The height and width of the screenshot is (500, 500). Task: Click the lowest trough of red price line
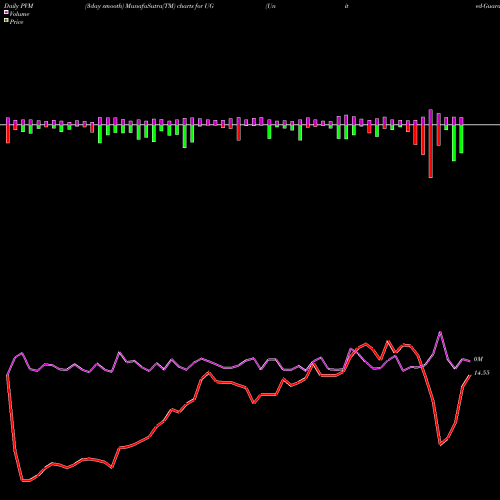coord(26,481)
